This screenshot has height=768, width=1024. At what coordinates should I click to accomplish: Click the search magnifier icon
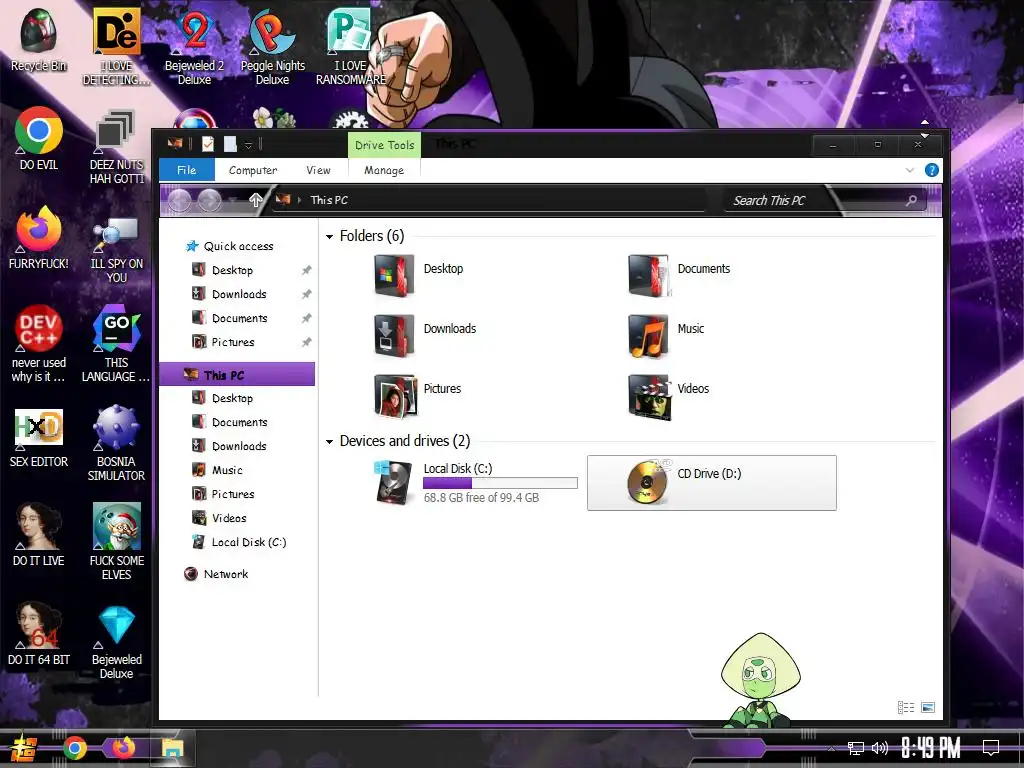coord(911,200)
